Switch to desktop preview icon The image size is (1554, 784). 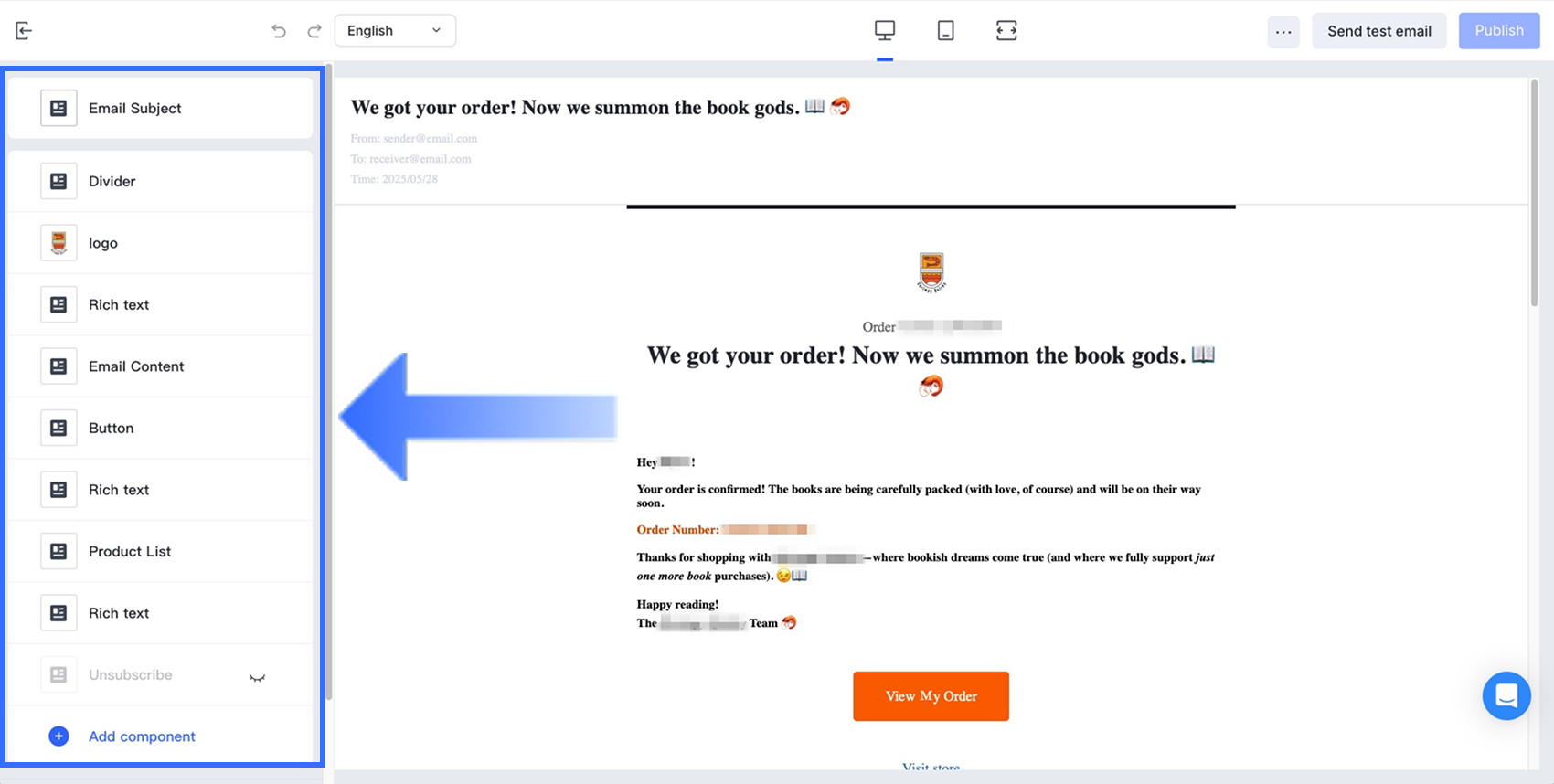click(x=885, y=30)
